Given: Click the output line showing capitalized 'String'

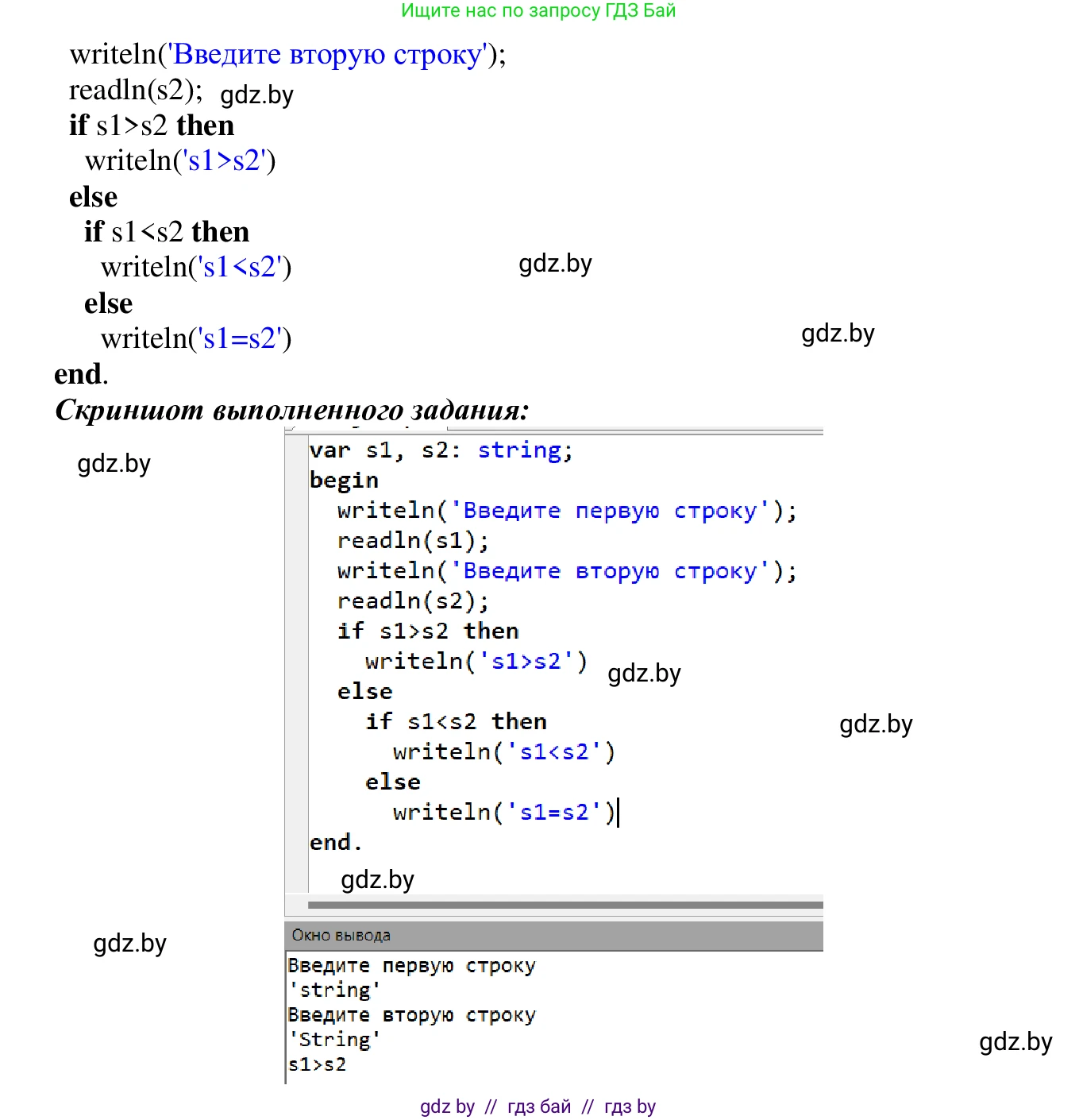Looking at the screenshot, I should (334, 1040).
